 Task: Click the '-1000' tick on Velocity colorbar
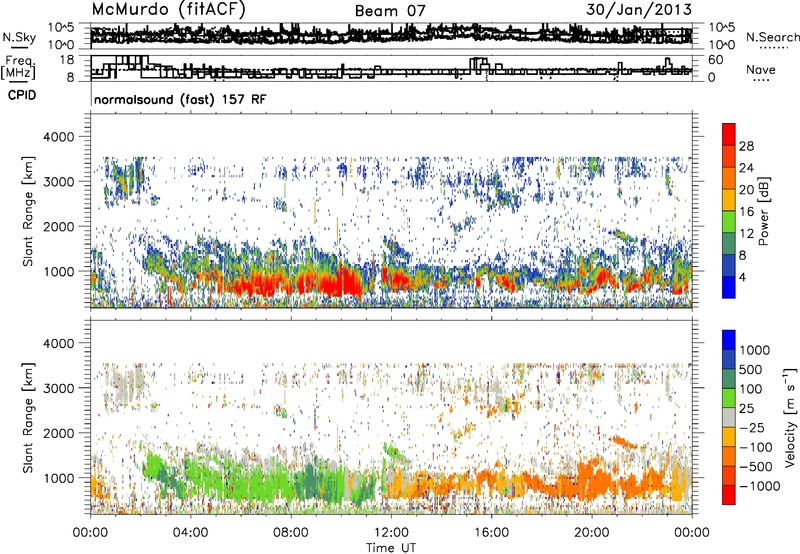759,486
